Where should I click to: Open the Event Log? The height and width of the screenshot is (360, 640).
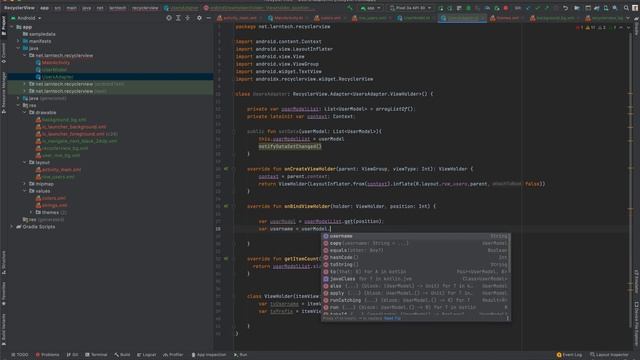(x=569, y=355)
